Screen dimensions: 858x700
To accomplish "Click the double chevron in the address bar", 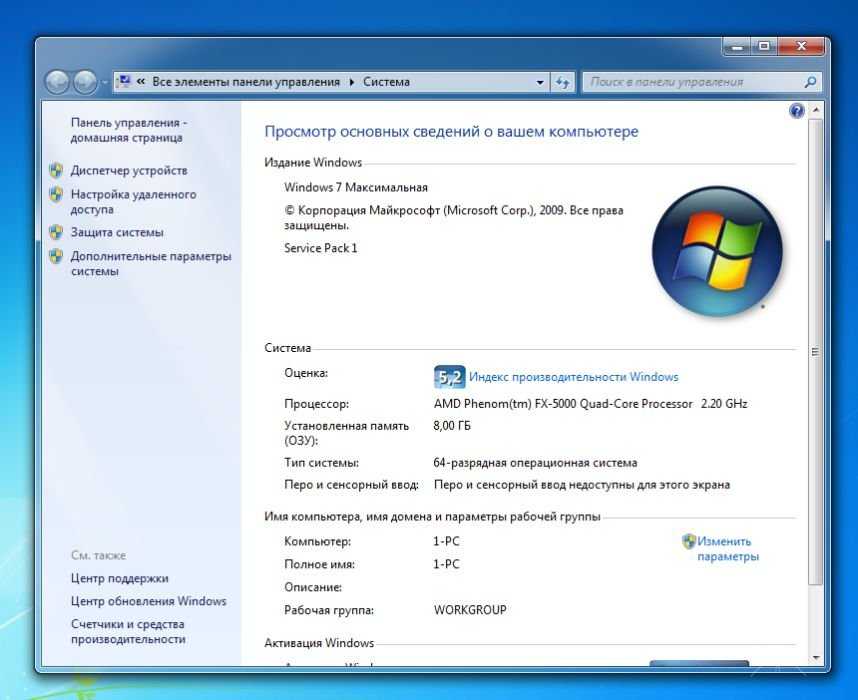I will click(141, 82).
